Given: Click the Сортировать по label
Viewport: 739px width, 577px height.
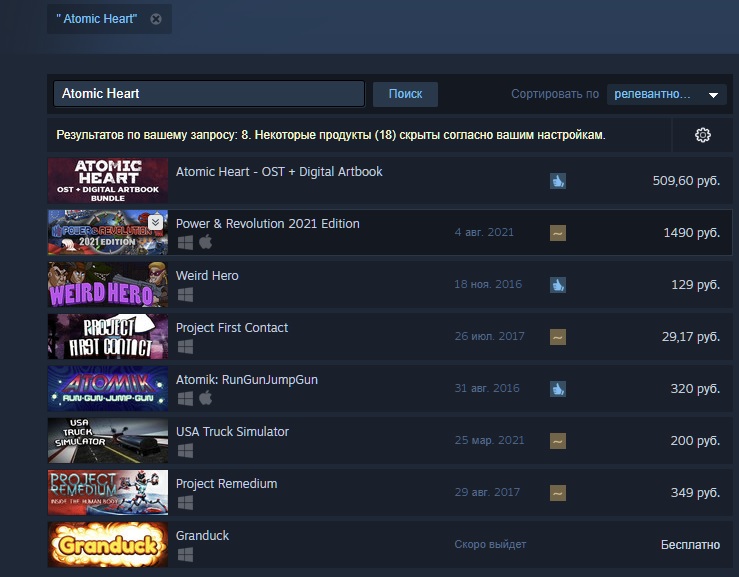Looking at the screenshot, I should tap(555, 94).
